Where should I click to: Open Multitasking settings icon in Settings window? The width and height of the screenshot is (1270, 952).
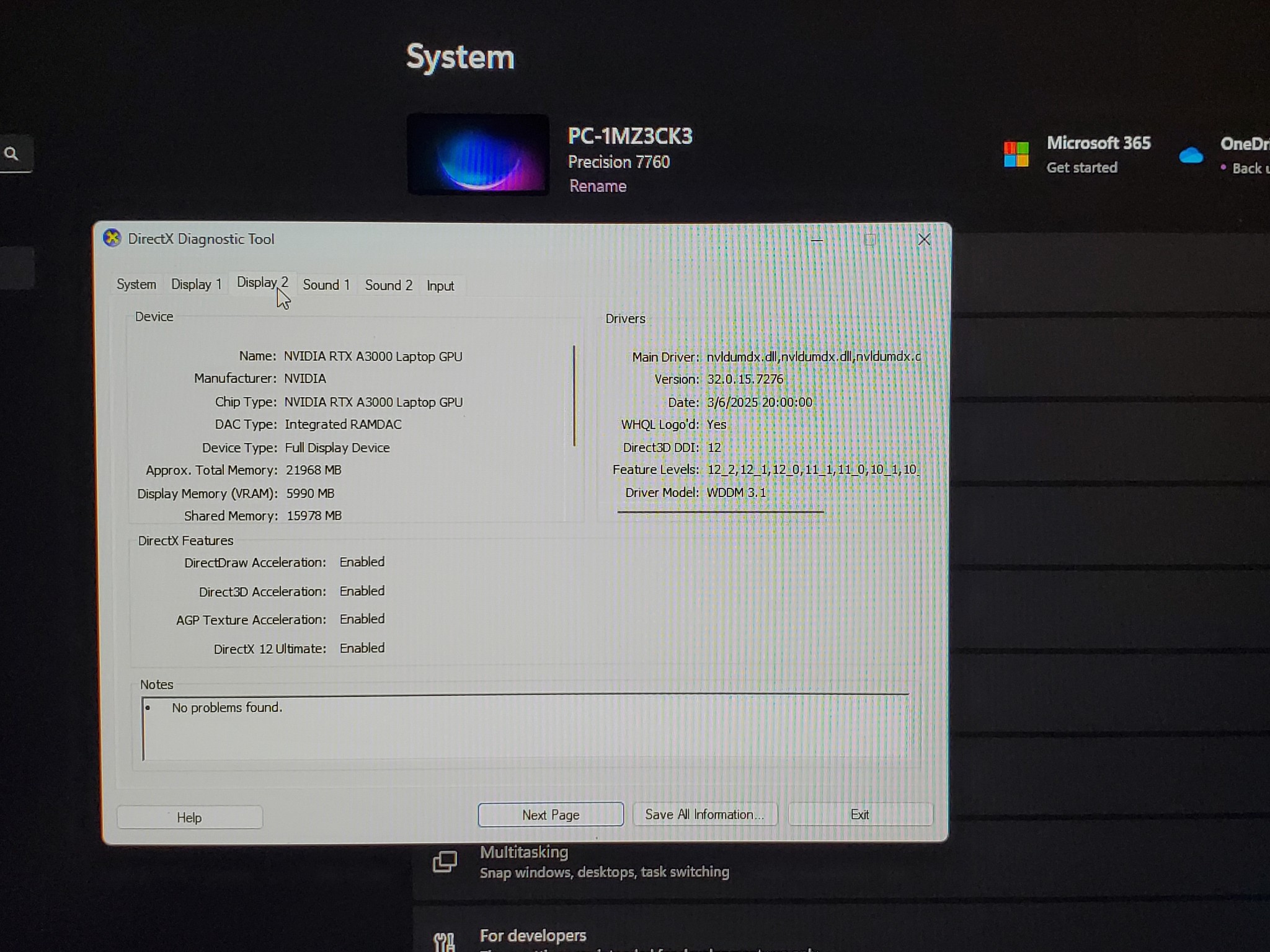445,861
